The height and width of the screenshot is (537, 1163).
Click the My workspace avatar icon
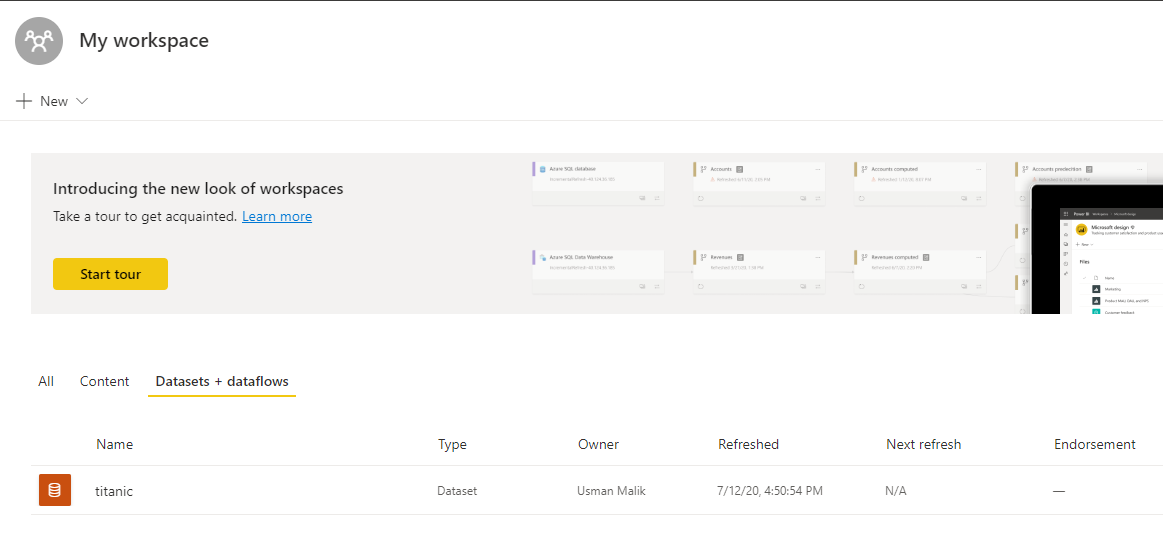point(40,41)
